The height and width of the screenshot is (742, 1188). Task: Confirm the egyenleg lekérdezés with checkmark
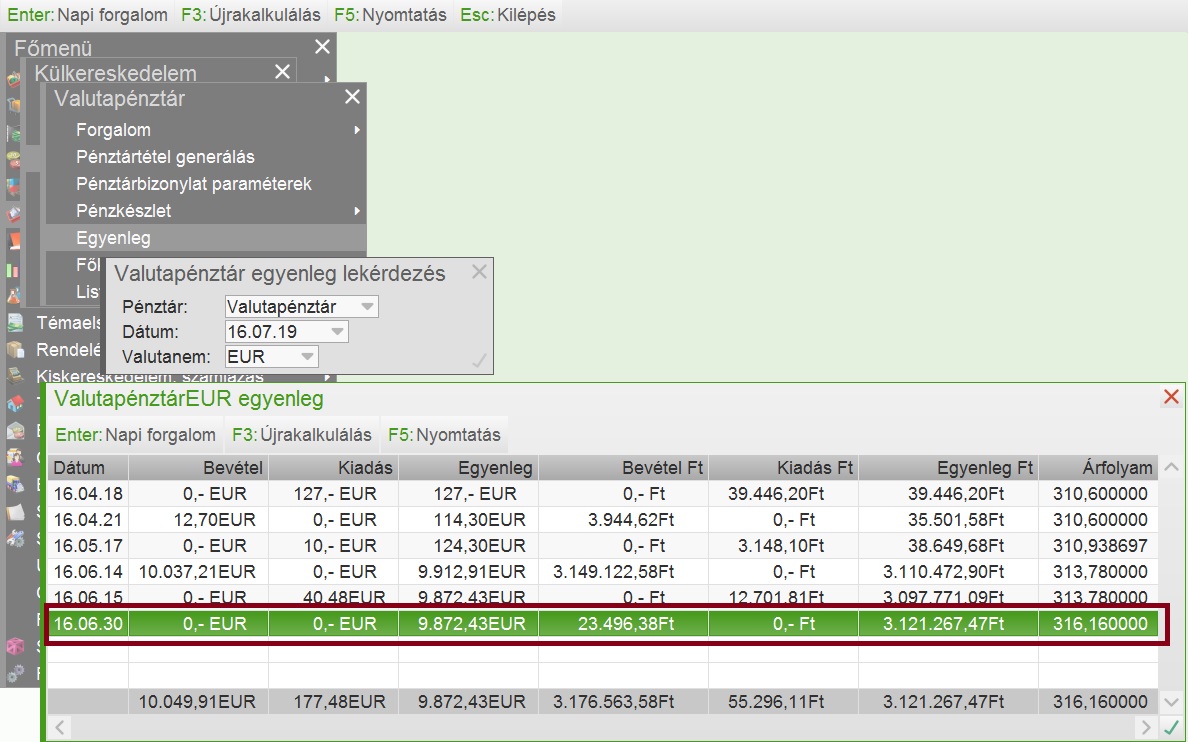coord(479,361)
